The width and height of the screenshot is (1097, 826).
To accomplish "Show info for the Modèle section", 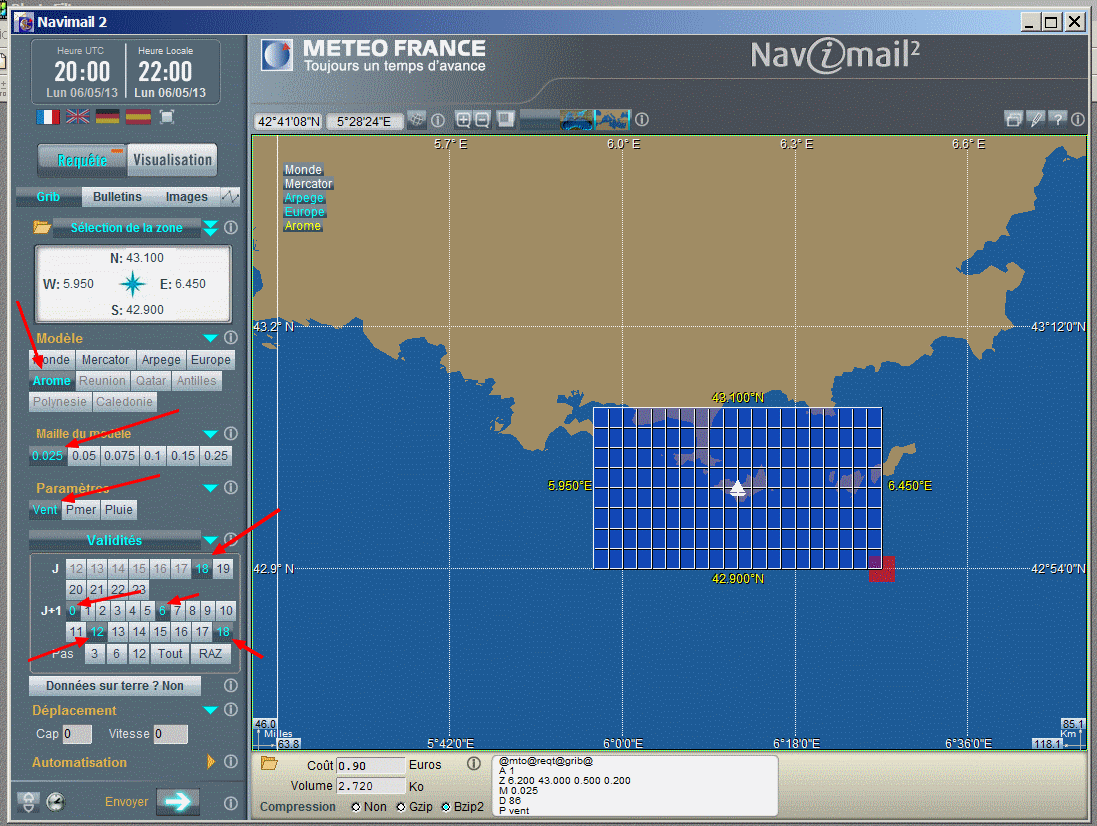I will 231,338.
